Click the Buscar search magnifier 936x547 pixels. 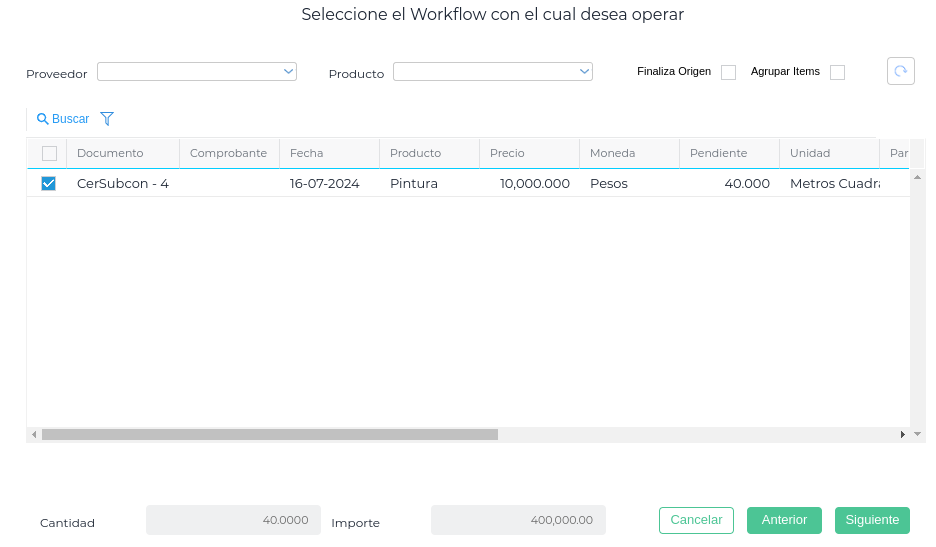coord(43,119)
